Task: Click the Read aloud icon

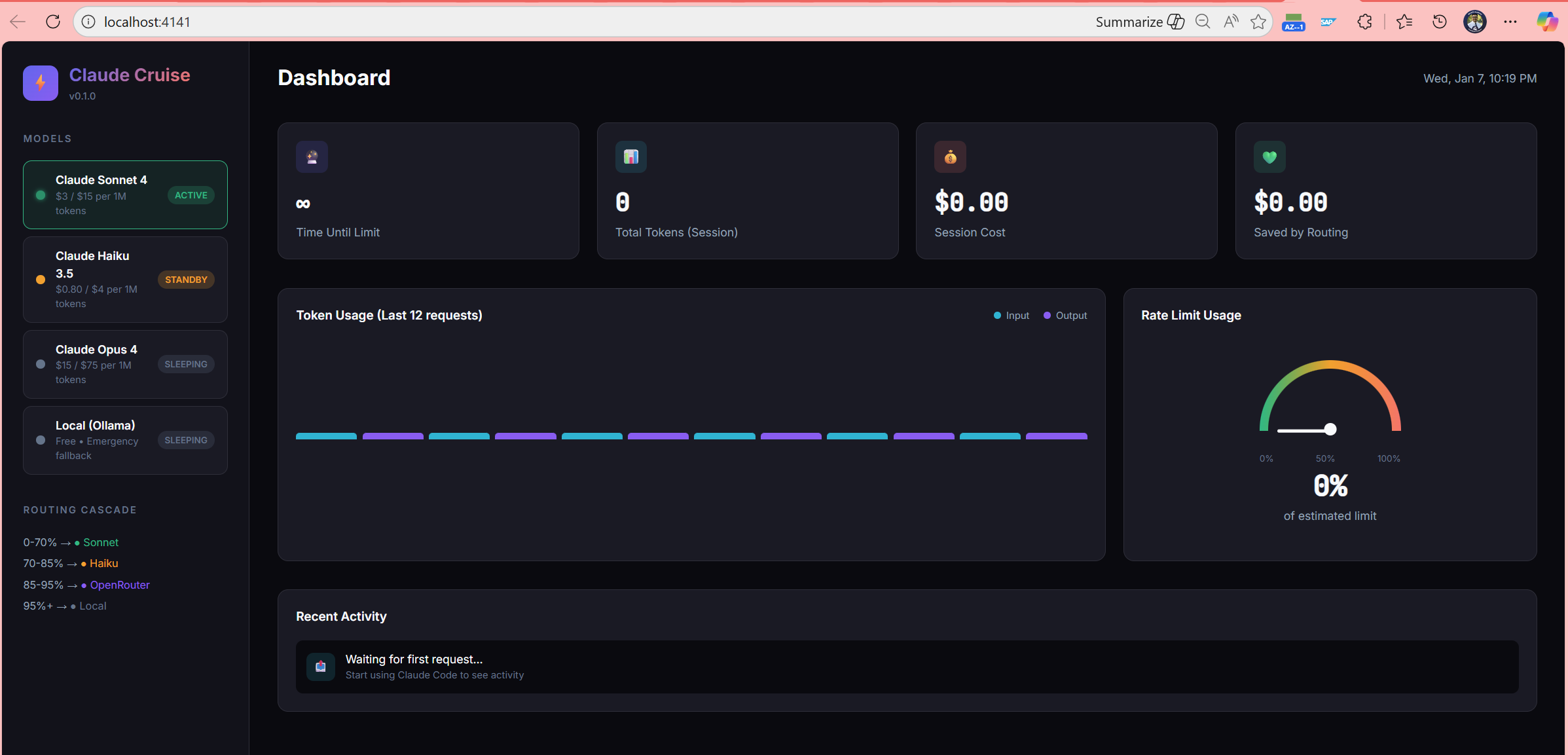Action: [x=1231, y=22]
